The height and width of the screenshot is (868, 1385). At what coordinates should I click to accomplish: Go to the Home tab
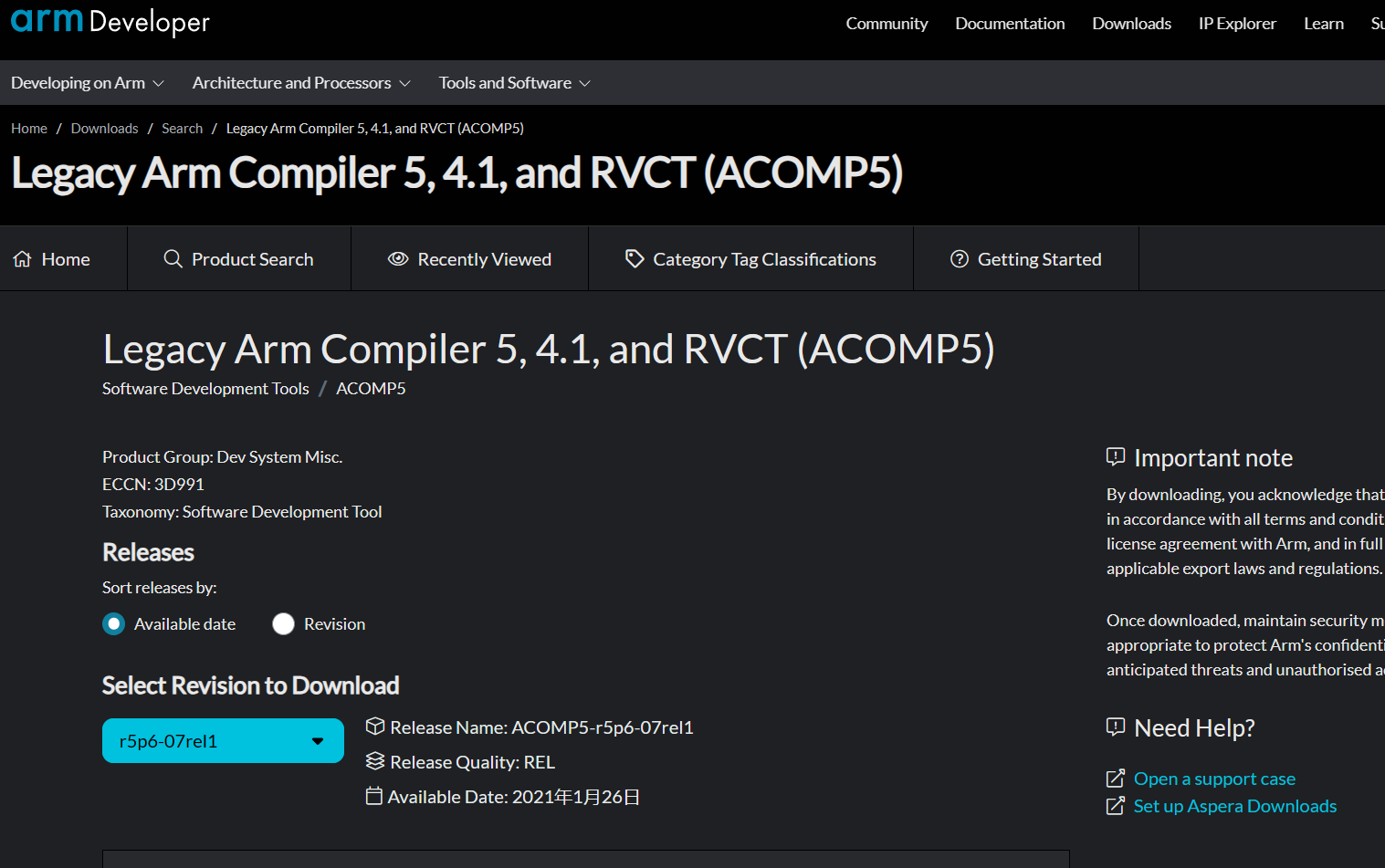(x=63, y=259)
